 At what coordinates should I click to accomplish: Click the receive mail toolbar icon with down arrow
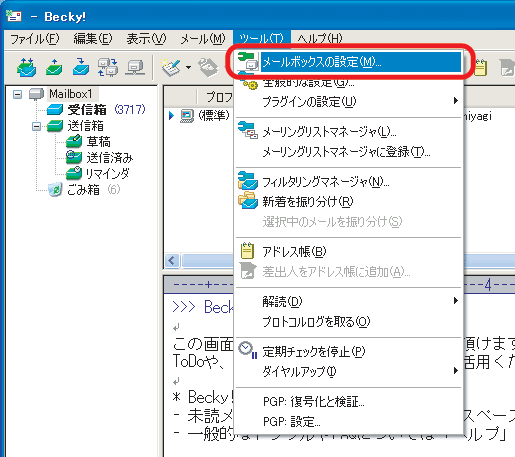tap(81, 67)
